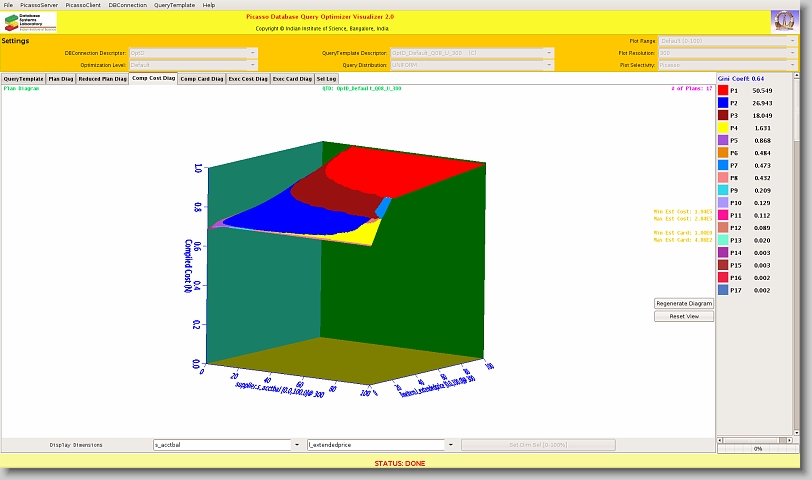Image resolution: width=812 pixels, height=480 pixels.
Task: Select the blue P2 plan legend box
Action: point(723,103)
